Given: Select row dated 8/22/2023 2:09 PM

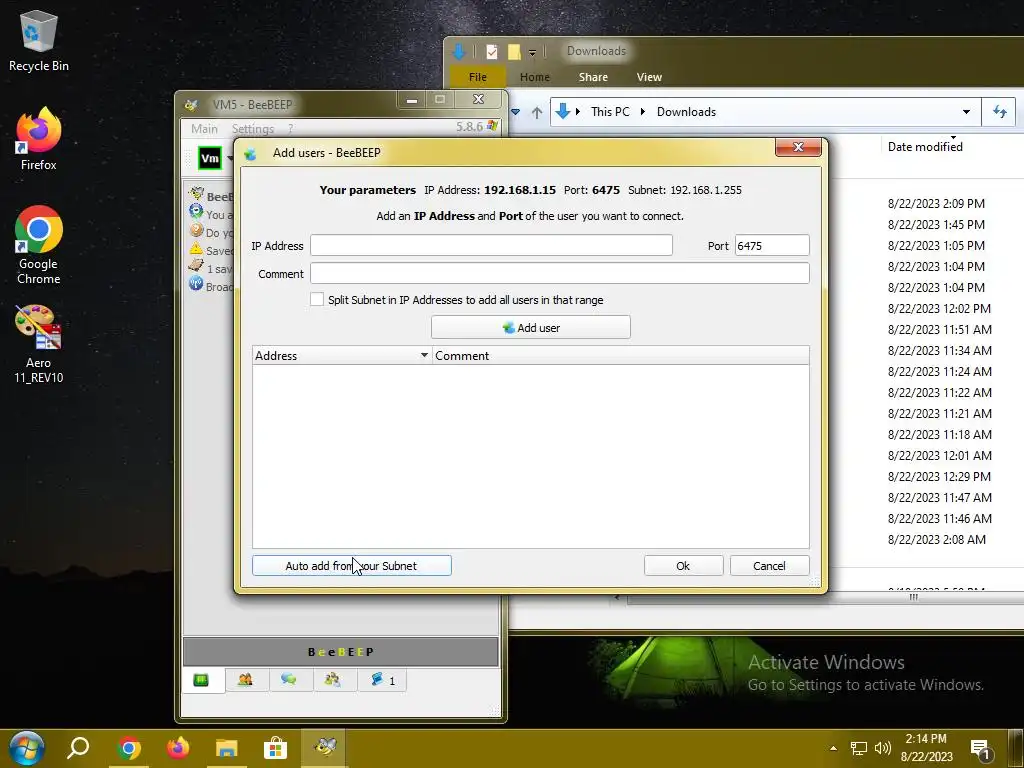Looking at the screenshot, I should [x=936, y=203].
